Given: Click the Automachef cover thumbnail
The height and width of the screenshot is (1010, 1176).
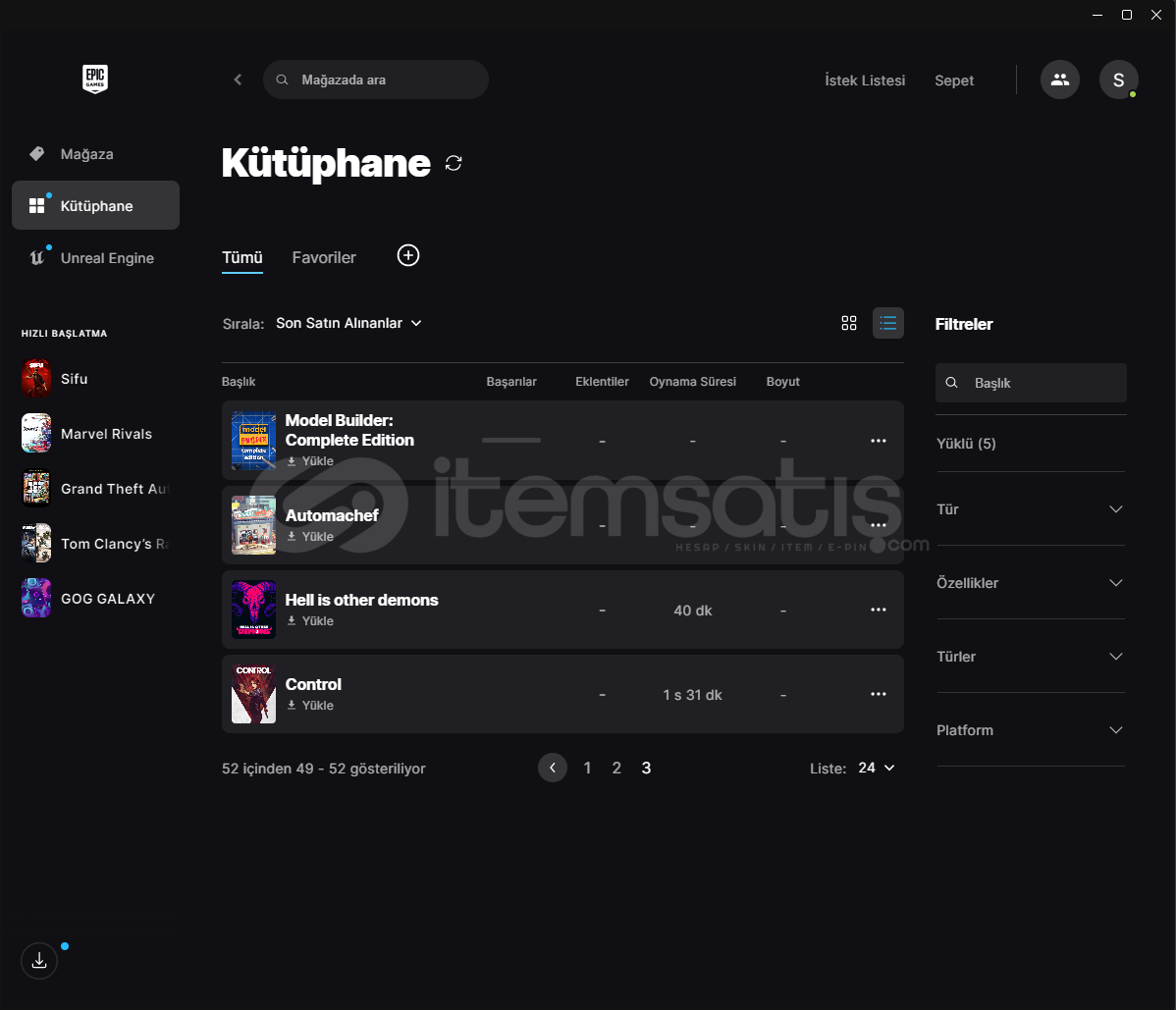Looking at the screenshot, I should (253, 525).
